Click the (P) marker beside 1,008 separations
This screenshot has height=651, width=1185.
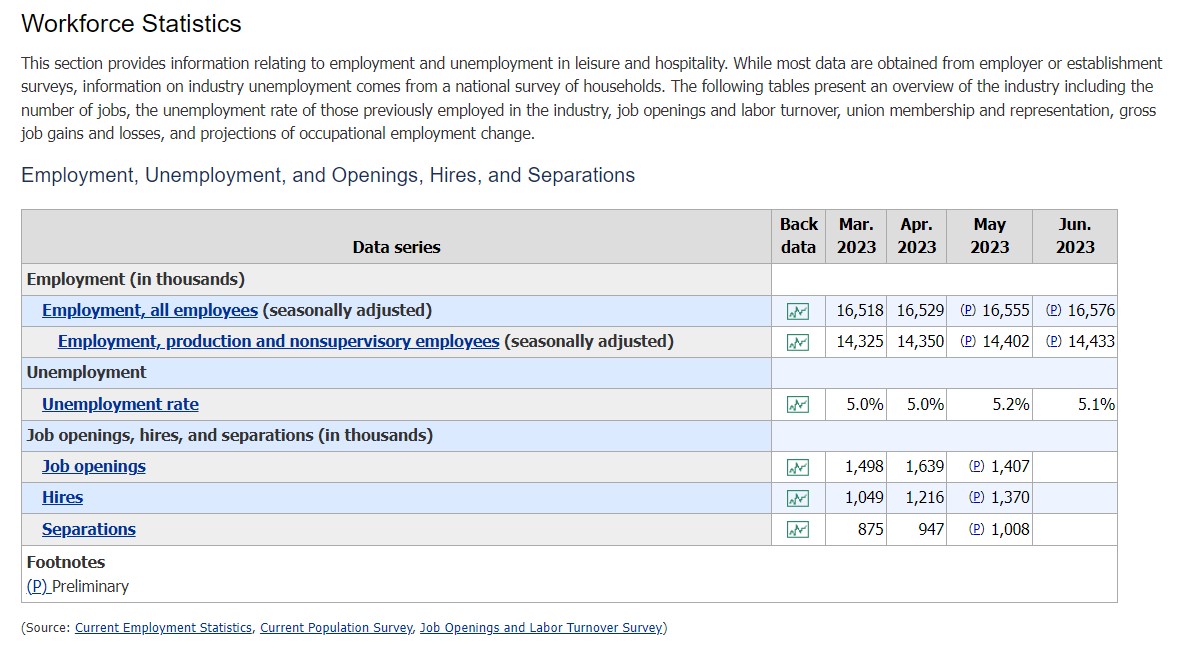coord(976,529)
